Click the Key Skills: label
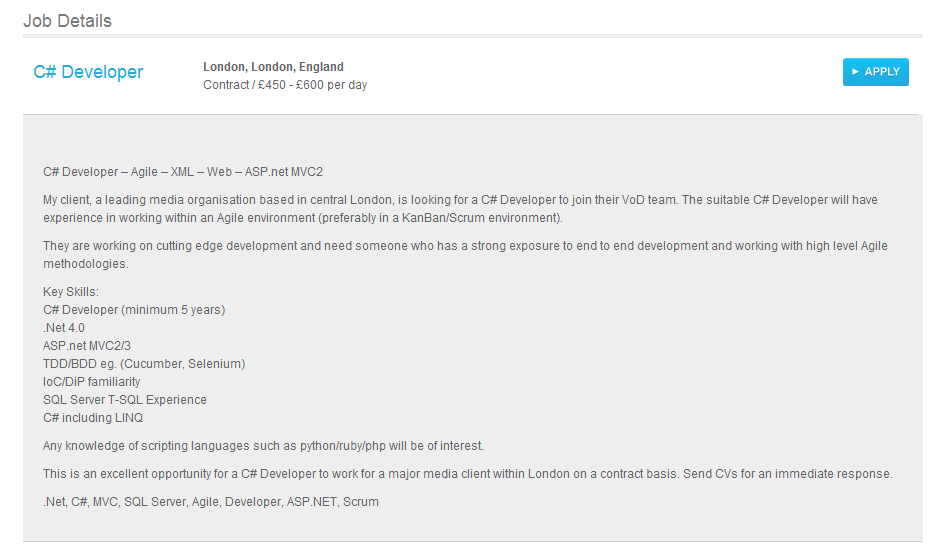 pos(71,292)
